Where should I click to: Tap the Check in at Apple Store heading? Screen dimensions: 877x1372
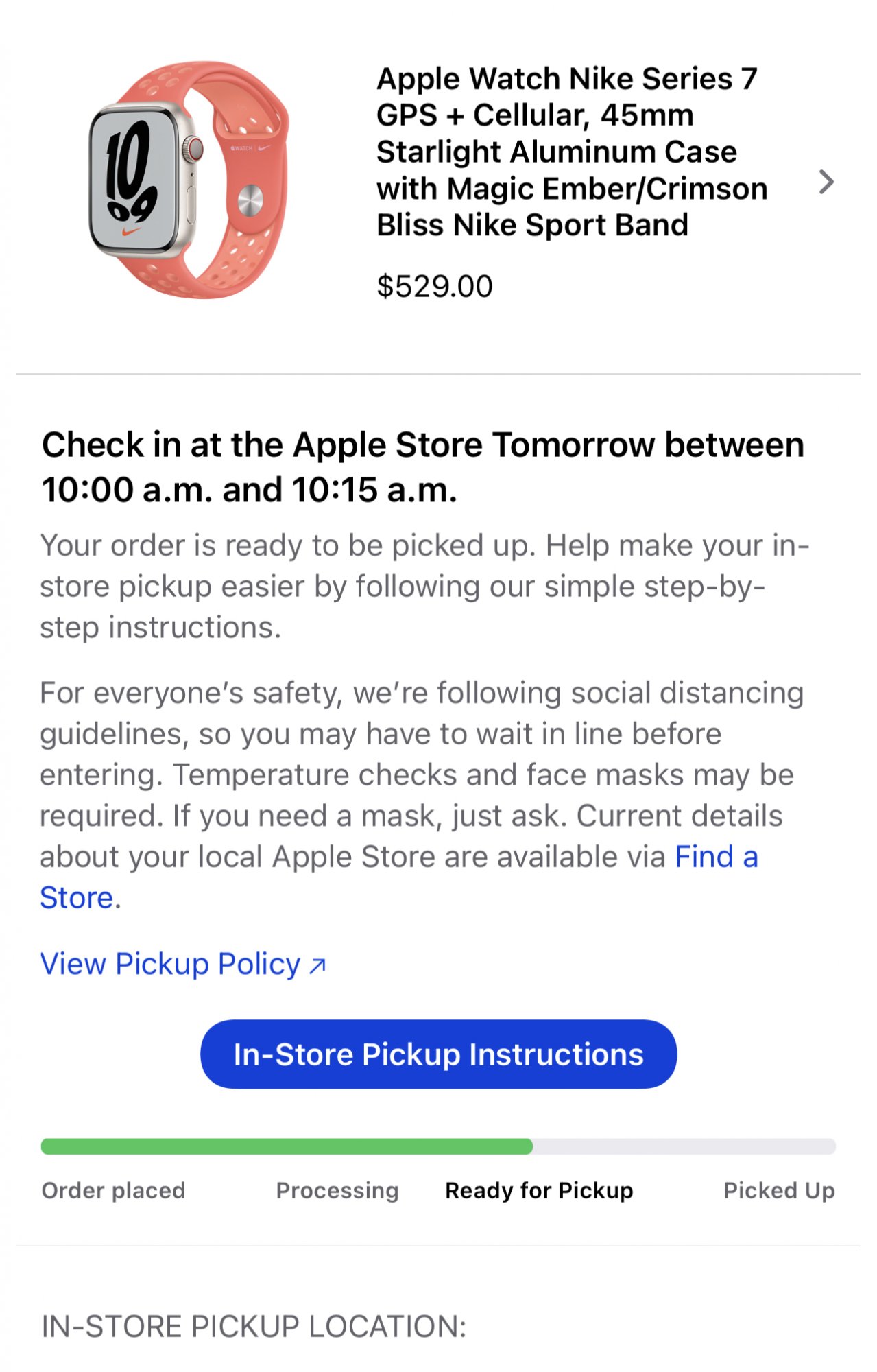(x=423, y=467)
